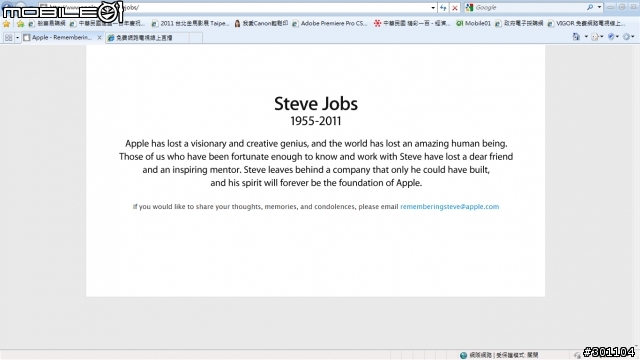Image resolution: width=640 pixels, height=360 pixels.
Task: Click the Internet zone globe in status bar
Action: click(x=463, y=355)
